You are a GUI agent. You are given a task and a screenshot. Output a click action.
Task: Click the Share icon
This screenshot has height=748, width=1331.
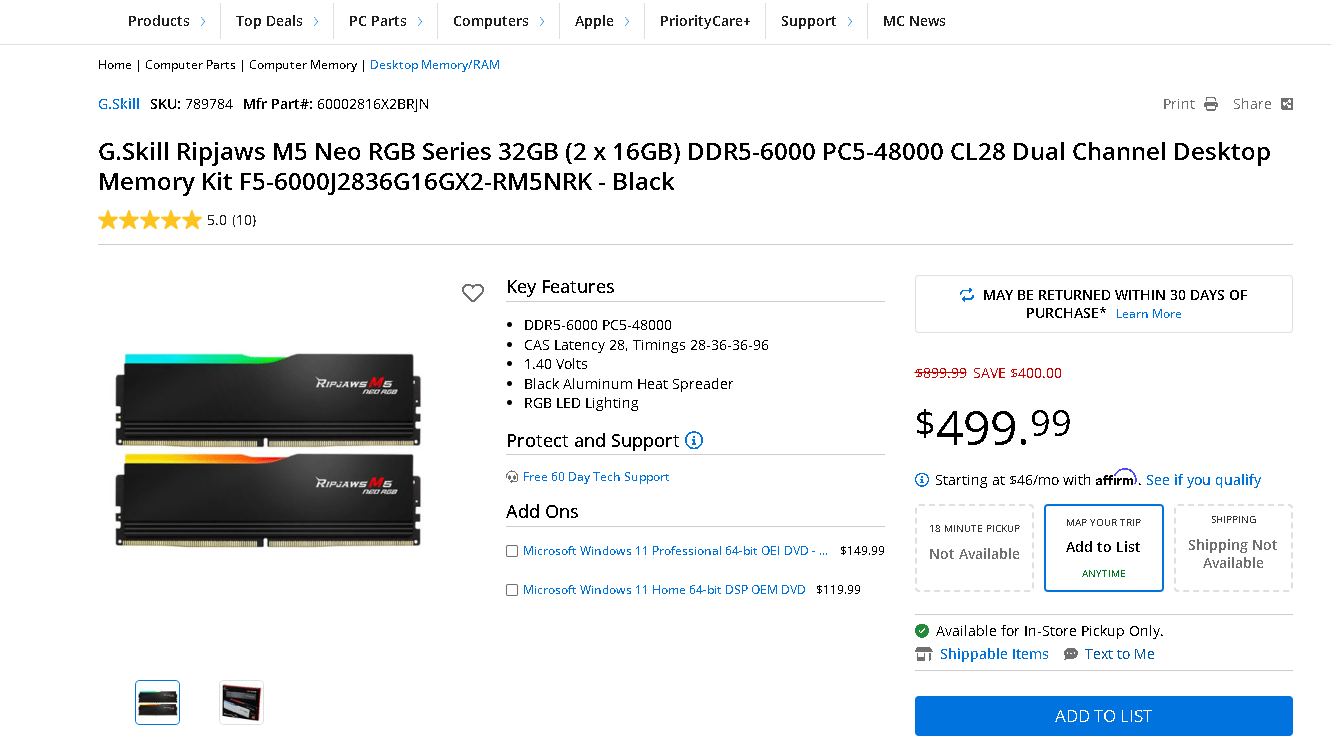pyautogui.click(x=1287, y=103)
